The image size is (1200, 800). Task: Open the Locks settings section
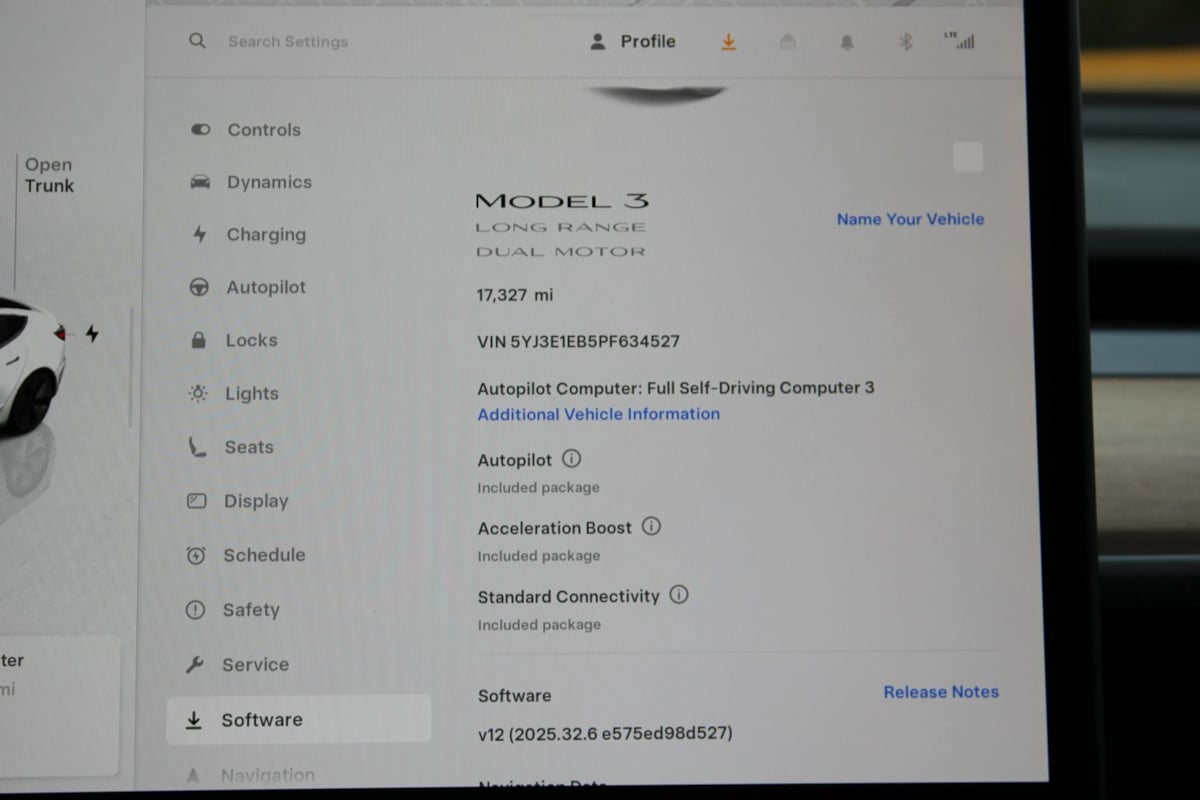[x=250, y=341]
